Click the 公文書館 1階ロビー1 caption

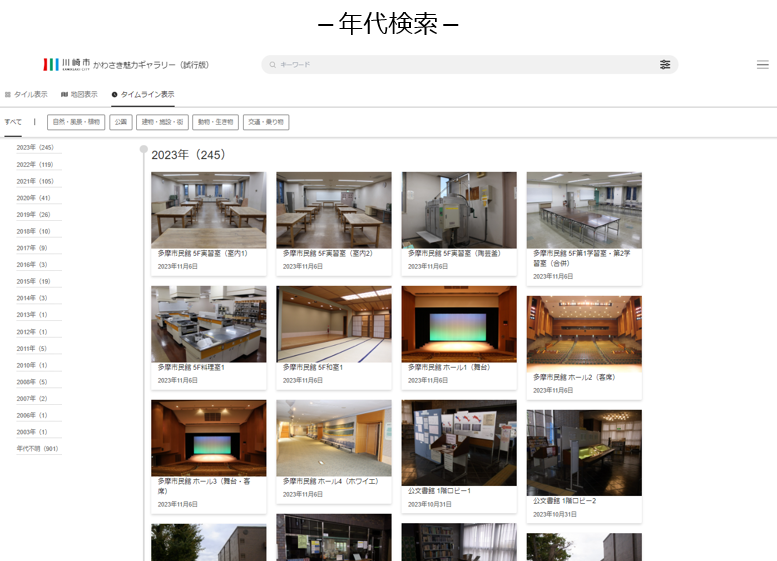pyautogui.click(x=440, y=491)
